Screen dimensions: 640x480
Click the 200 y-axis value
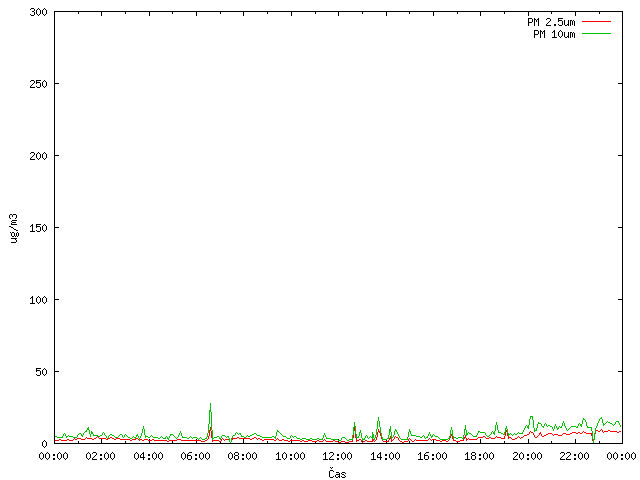tap(38, 156)
